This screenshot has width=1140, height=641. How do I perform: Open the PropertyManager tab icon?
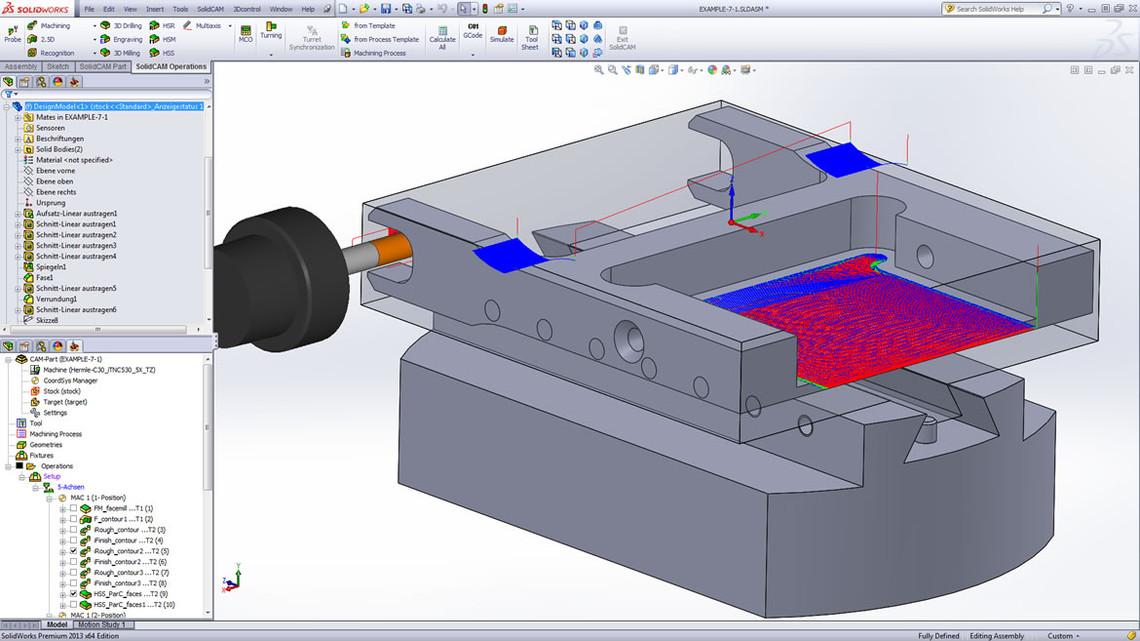coord(25,82)
